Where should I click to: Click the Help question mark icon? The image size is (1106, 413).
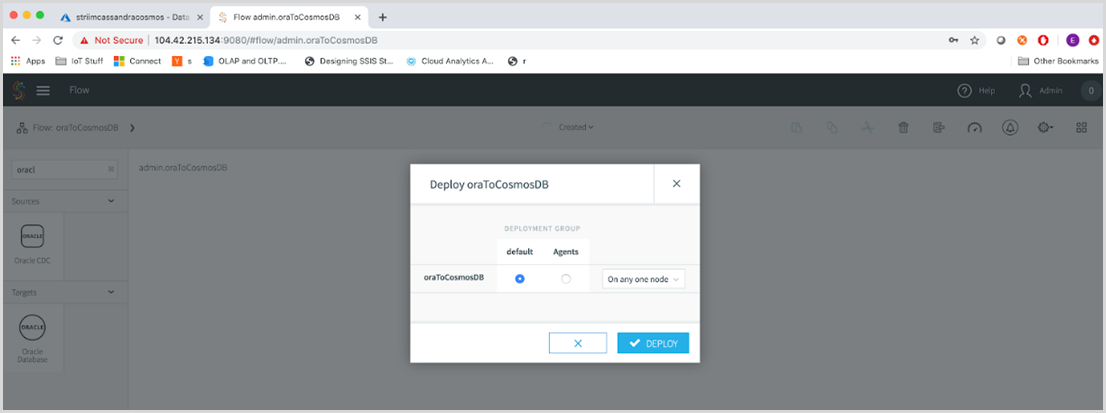click(964, 90)
